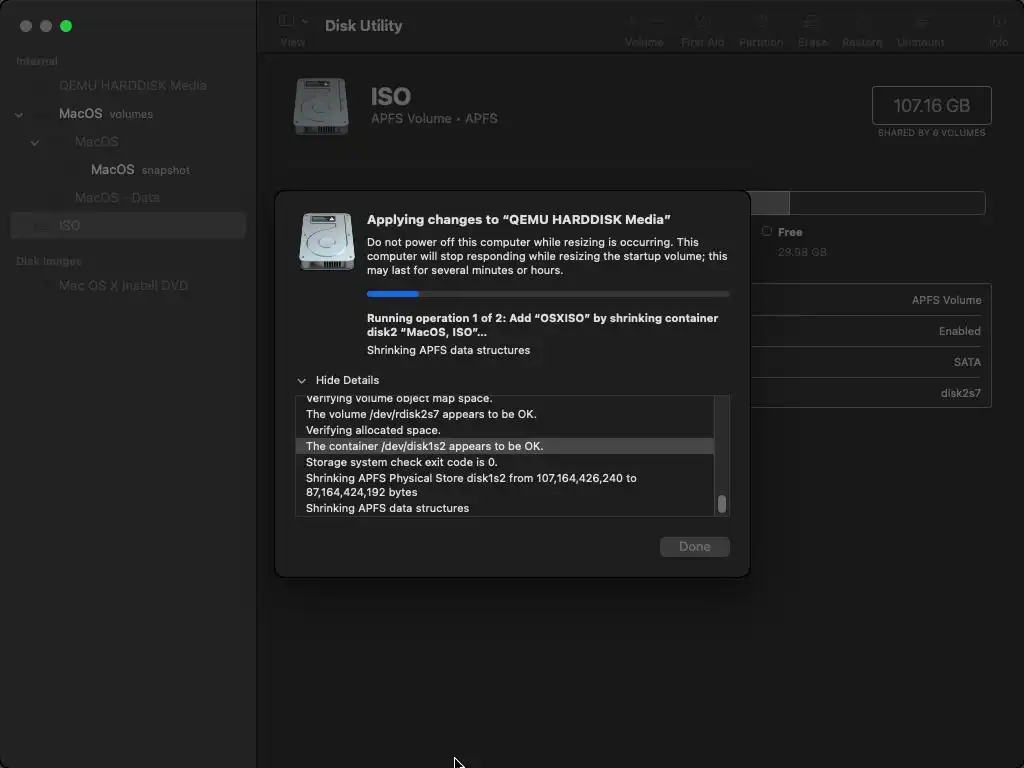The image size is (1024, 768).
Task: Click the 'APFS Volume • APFS' subtitle
Action: pos(434,118)
